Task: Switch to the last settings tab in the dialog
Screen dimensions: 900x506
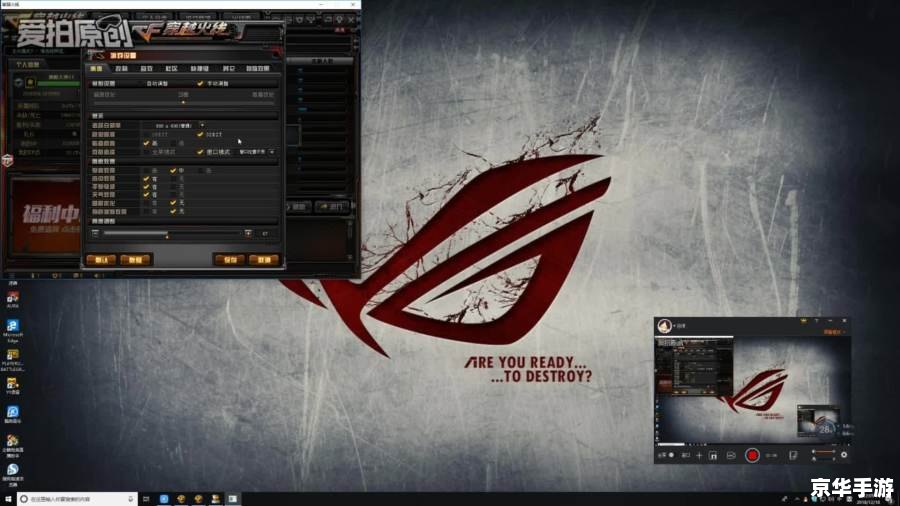Action: [x=258, y=68]
